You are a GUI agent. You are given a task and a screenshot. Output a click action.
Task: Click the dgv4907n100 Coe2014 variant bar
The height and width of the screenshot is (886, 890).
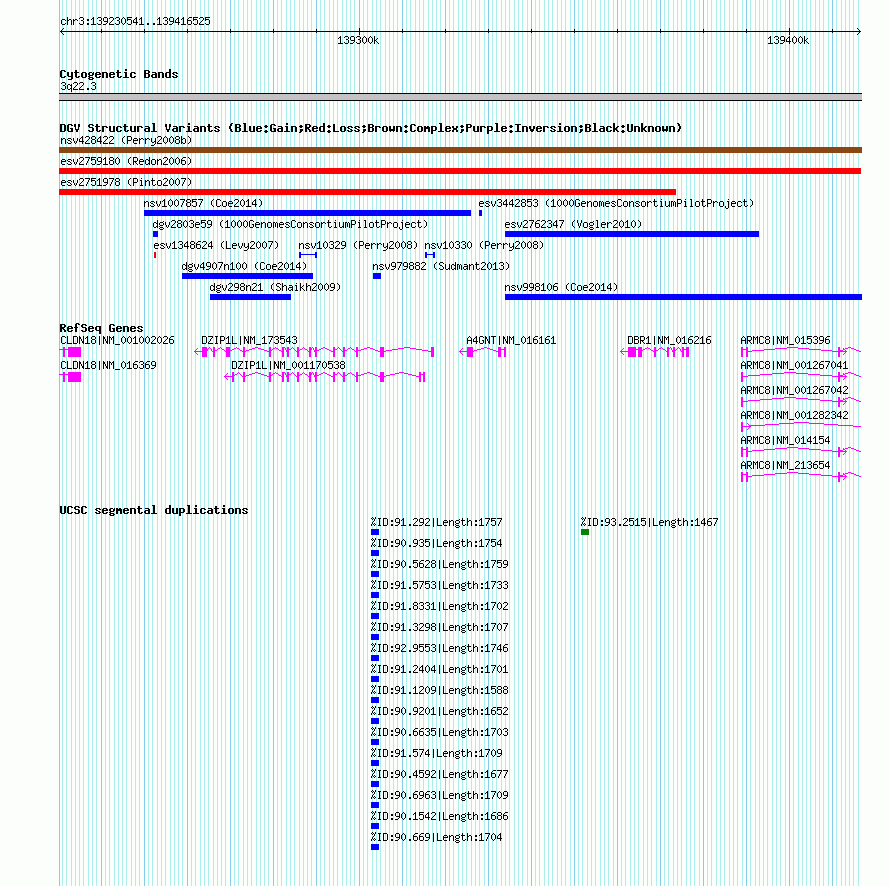pyautogui.click(x=247, y=276)
